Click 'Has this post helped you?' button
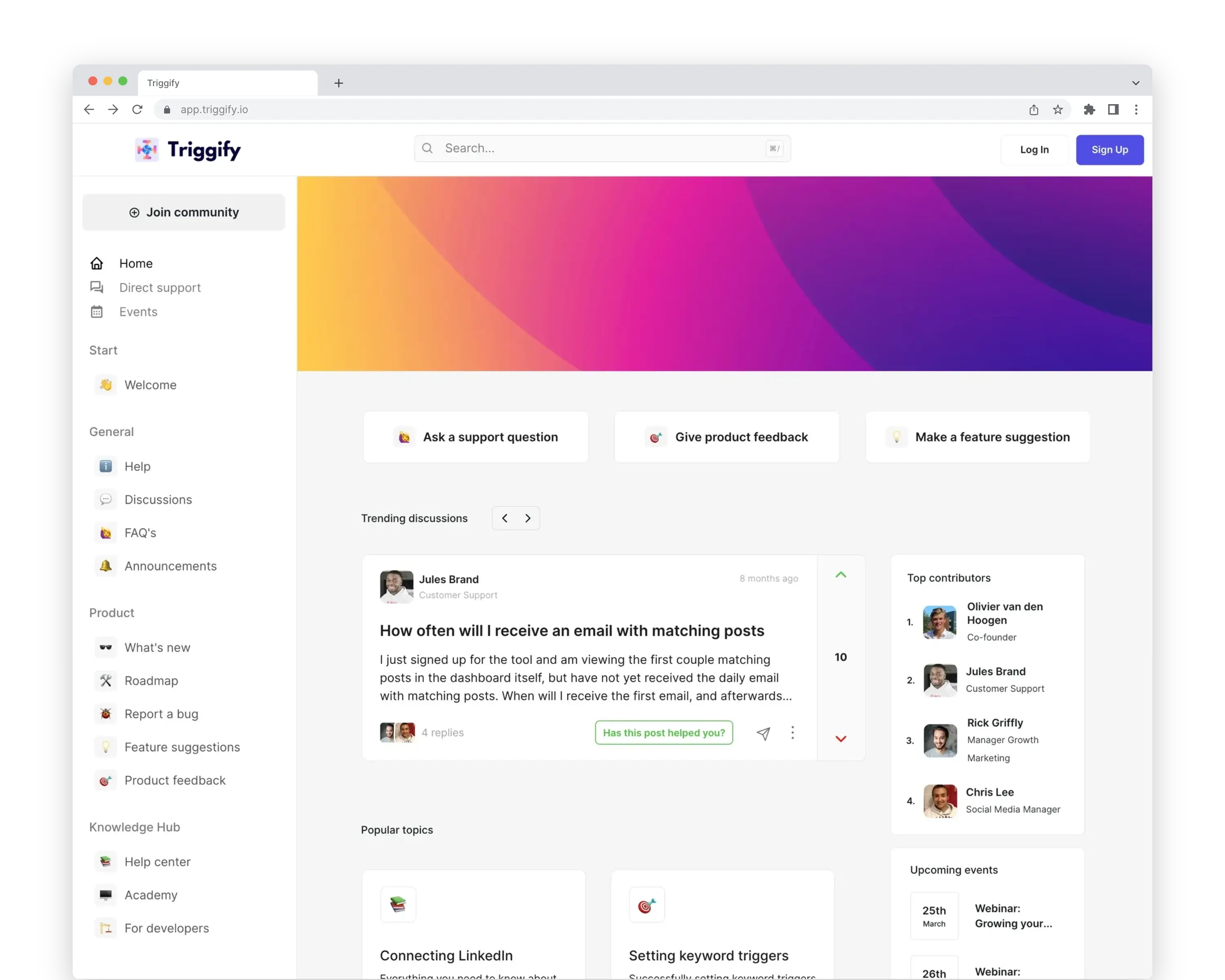 [x=664, y=733]
